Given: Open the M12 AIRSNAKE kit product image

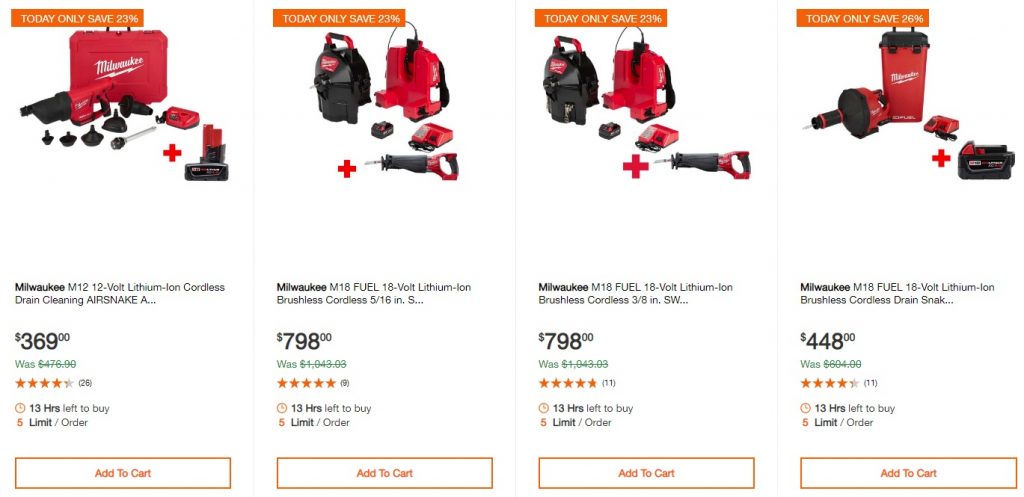Looking at the screenshot, I should [125, 104].
